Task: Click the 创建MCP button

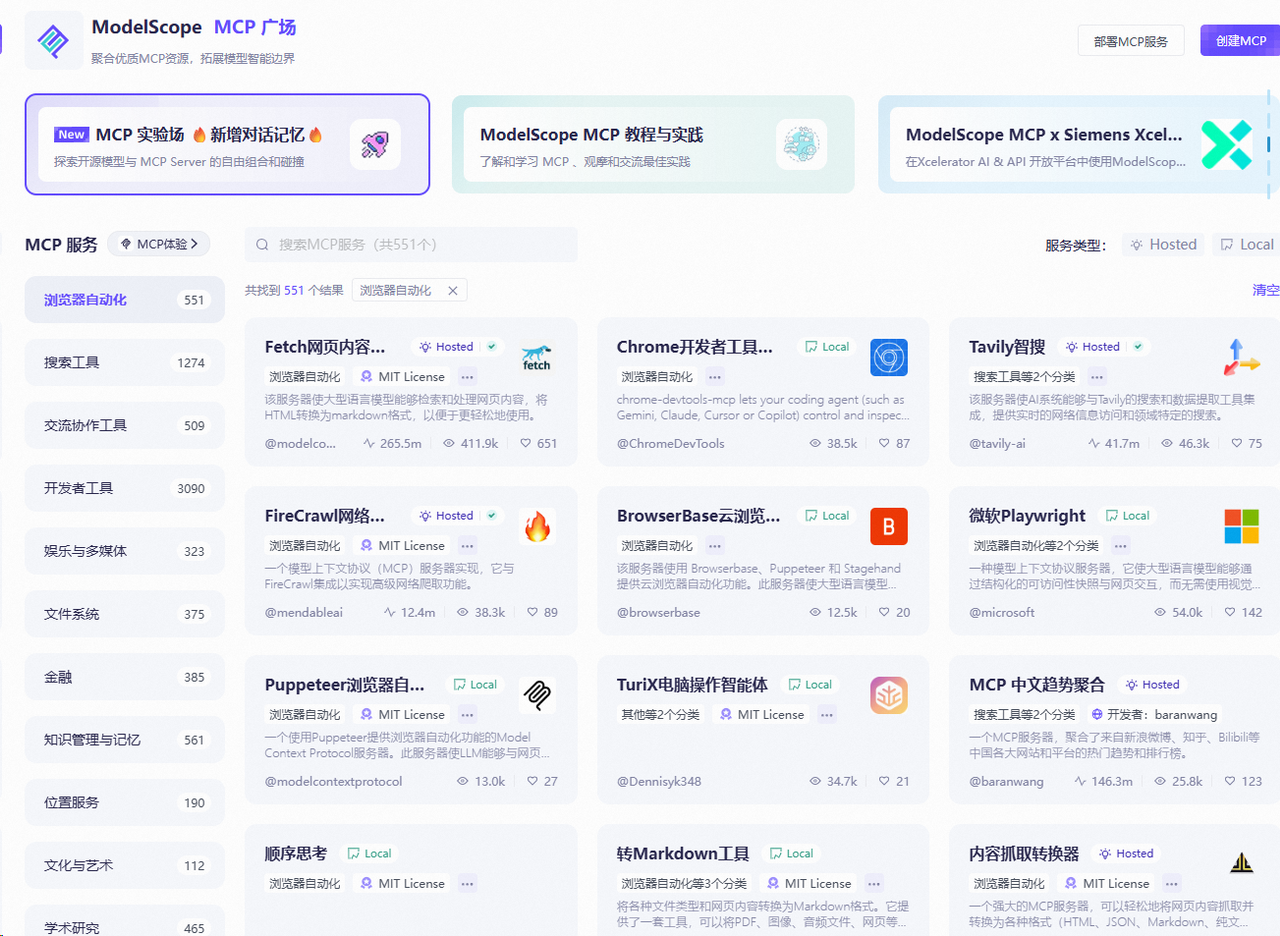Action: coord(1241,41)
